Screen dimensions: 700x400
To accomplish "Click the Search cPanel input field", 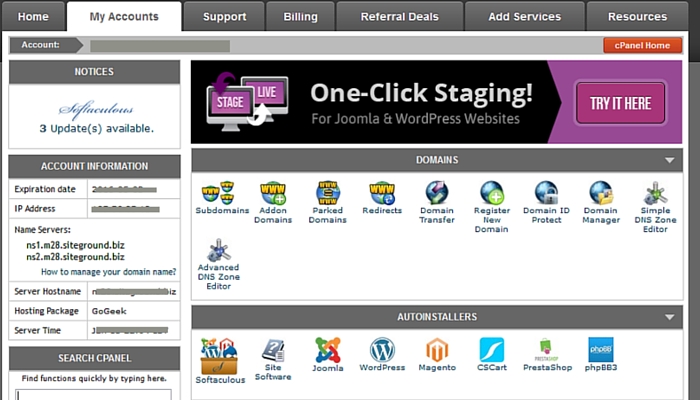I will 93,395.
